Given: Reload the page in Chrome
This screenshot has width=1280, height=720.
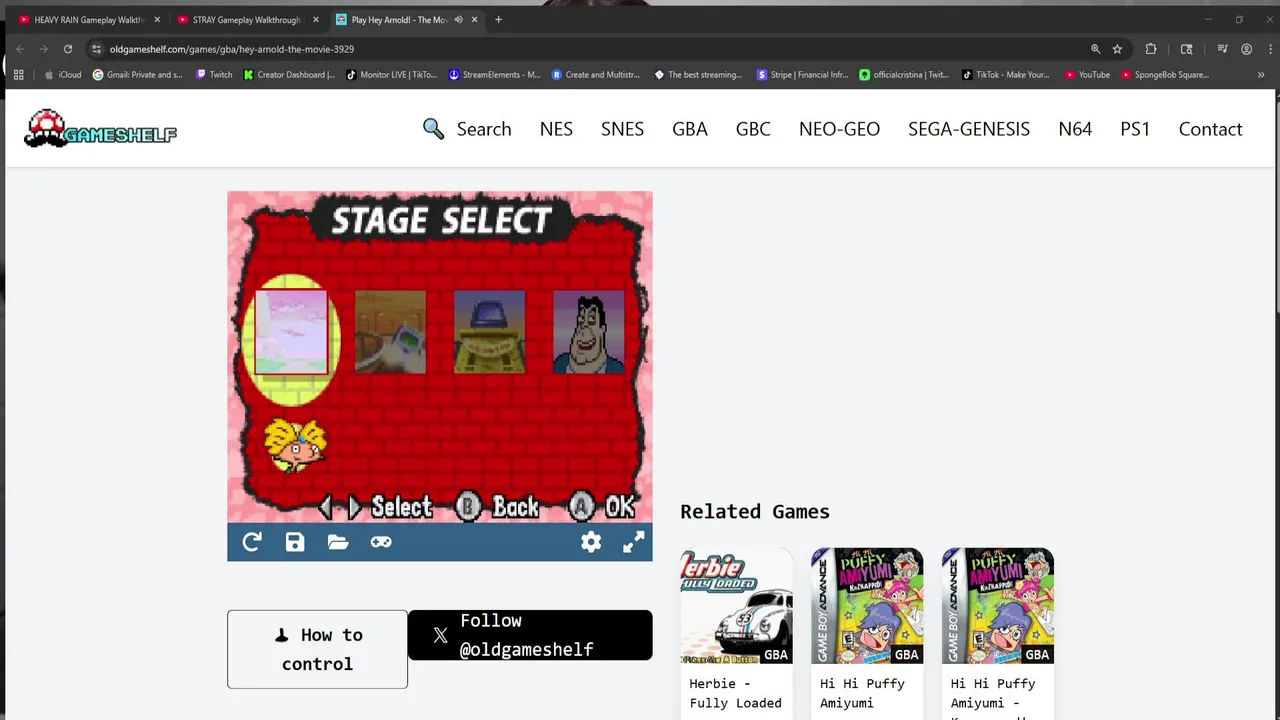Looking at the screenshot, I should 68,49.
